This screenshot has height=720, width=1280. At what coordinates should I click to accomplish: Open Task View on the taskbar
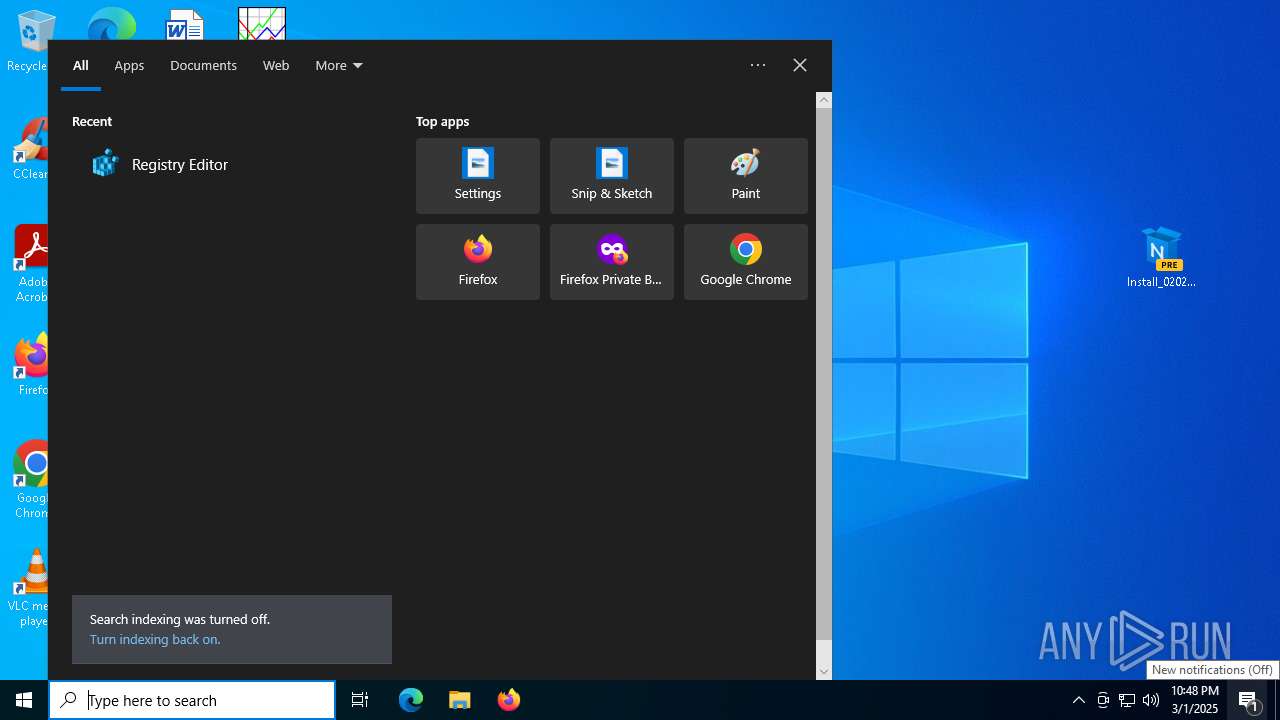point(360,700)
